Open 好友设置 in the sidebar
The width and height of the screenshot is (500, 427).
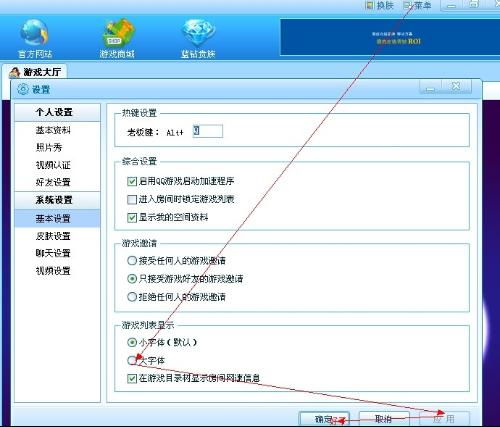point(53,182)
